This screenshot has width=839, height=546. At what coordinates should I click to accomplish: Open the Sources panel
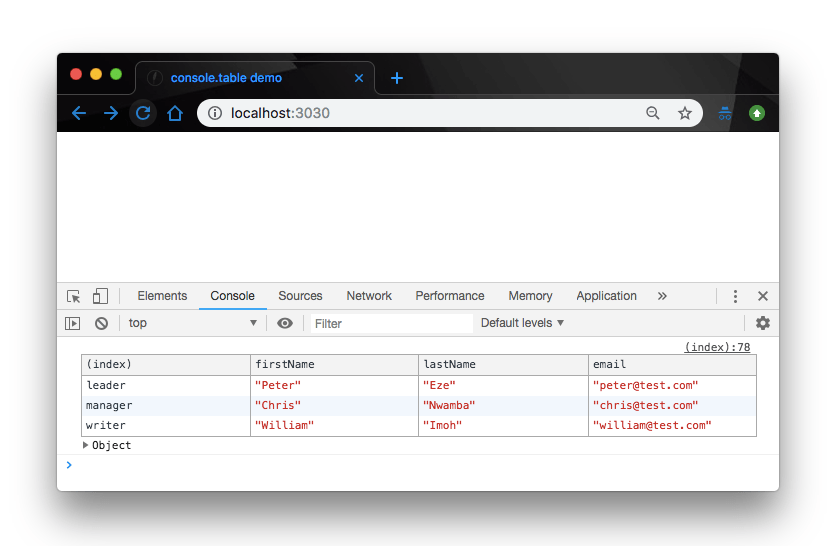click(300, 296)
